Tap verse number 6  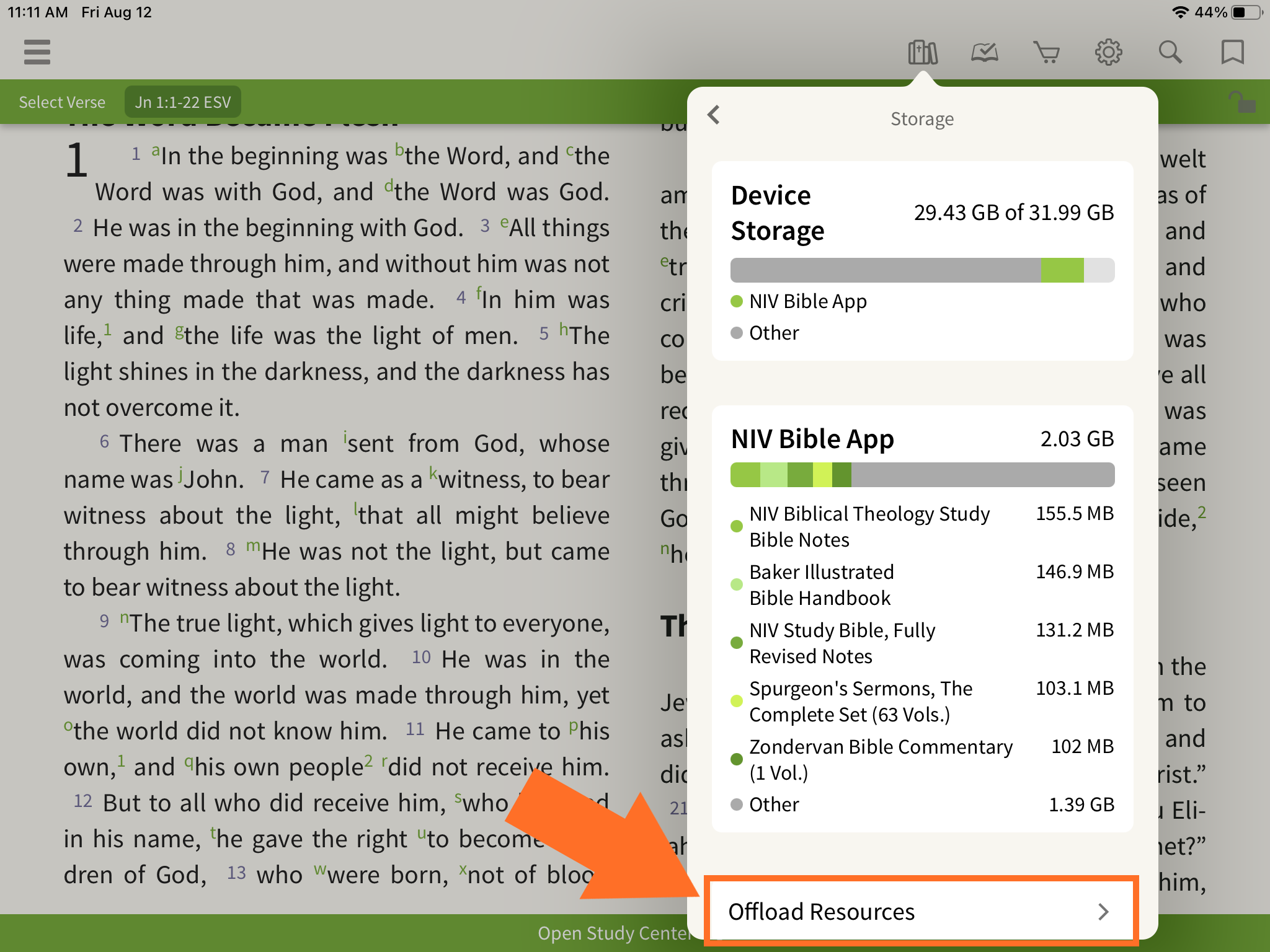coord(104,442)
